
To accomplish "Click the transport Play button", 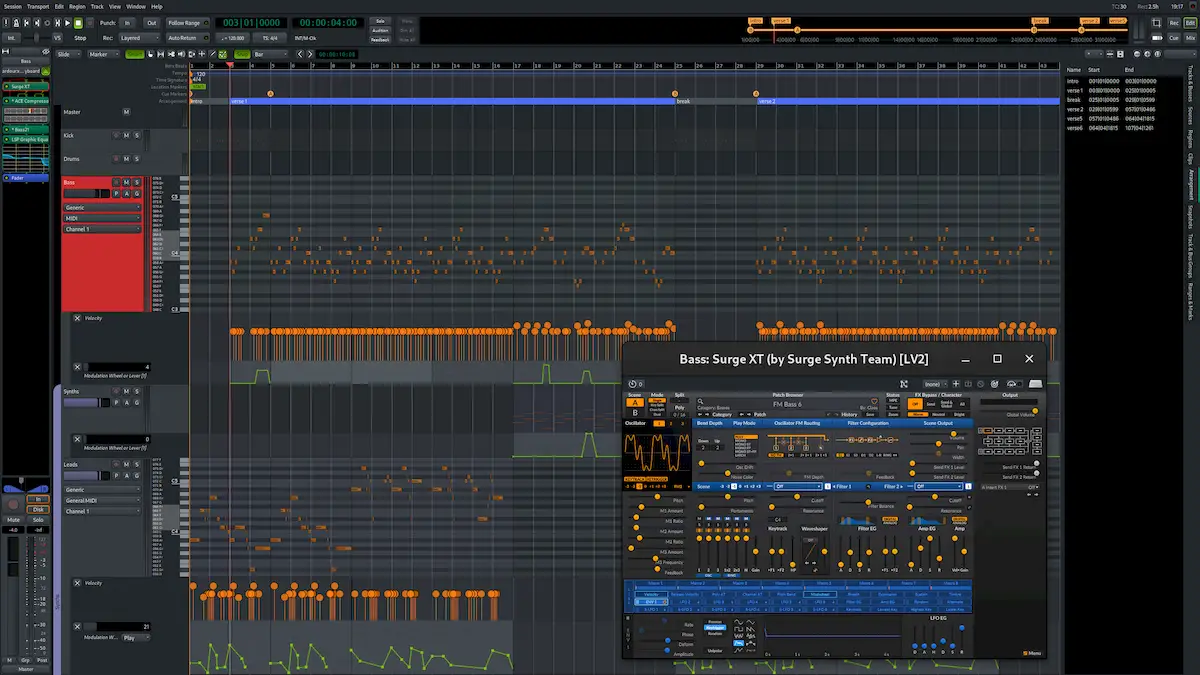I will pos(68,23).
